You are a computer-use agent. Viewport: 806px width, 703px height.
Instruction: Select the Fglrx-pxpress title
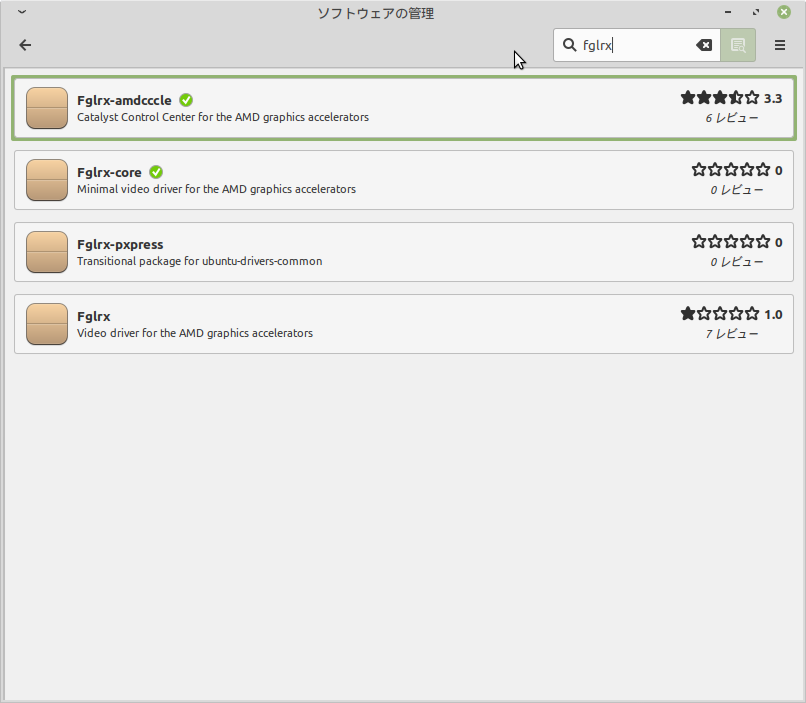120,244
